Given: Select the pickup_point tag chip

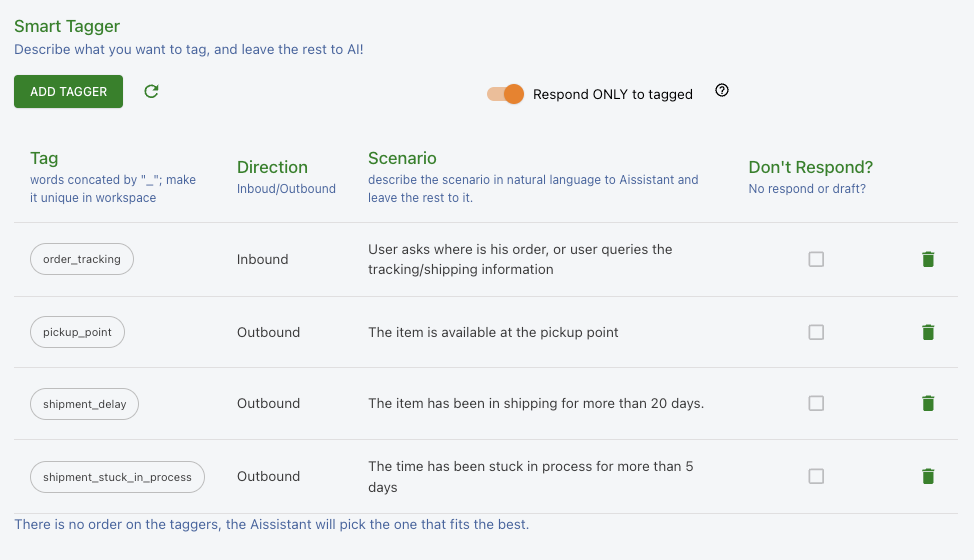Looking at the screenshot, I should pos(77,332).
